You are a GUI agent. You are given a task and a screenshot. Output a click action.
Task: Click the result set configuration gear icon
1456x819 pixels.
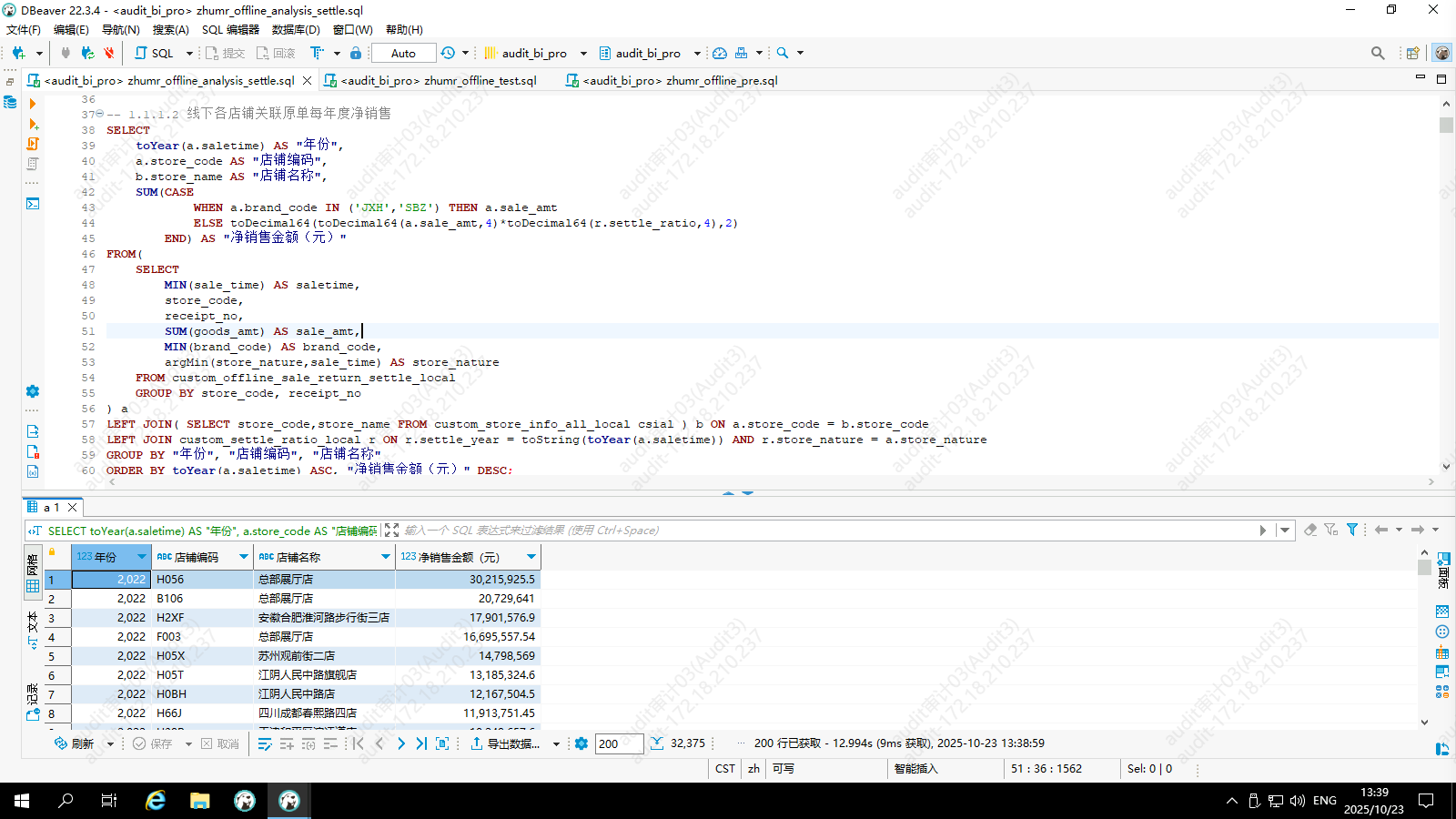pyautogui.click(x=581, y=743)
